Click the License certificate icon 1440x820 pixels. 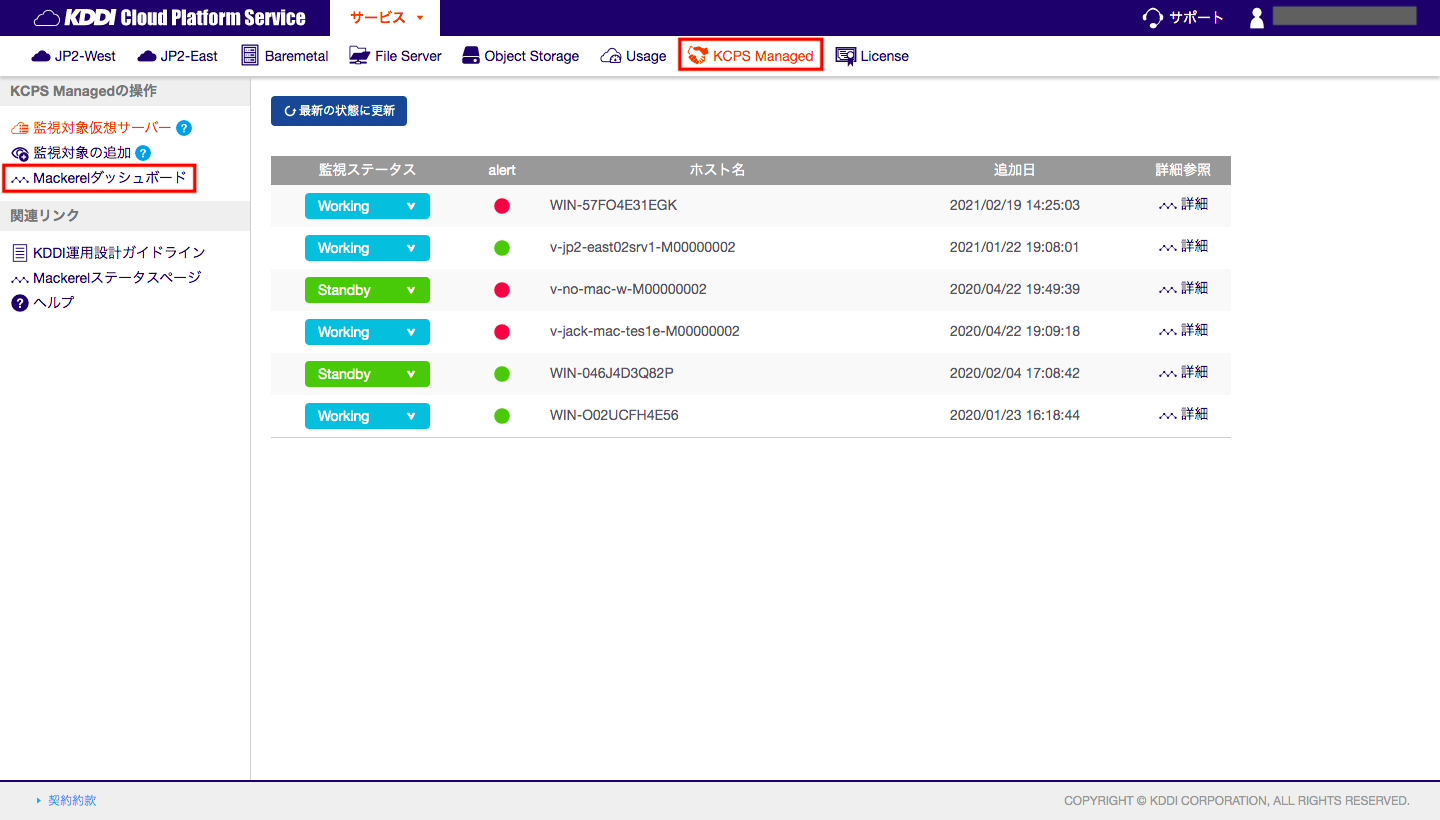(846, 56)
